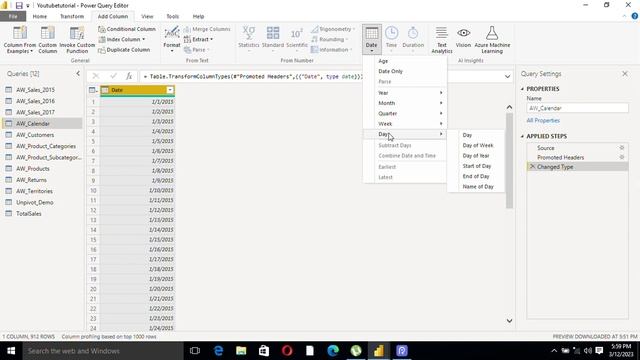Open the Extract dropdown
The image size is (640, 360).
(199, 39)
